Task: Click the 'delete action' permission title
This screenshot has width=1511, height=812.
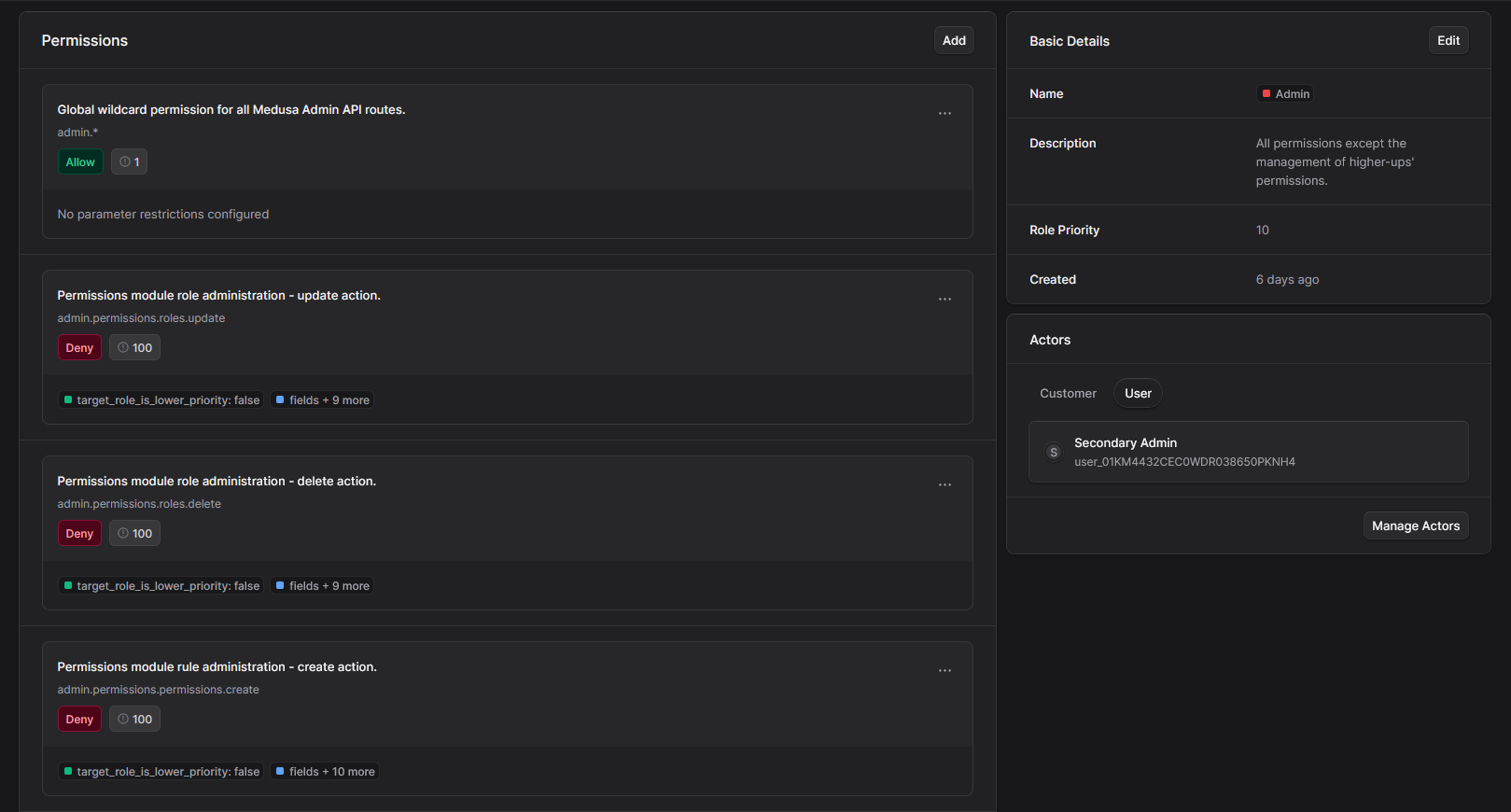Action: pyautogui.click(x=217, y=481)
